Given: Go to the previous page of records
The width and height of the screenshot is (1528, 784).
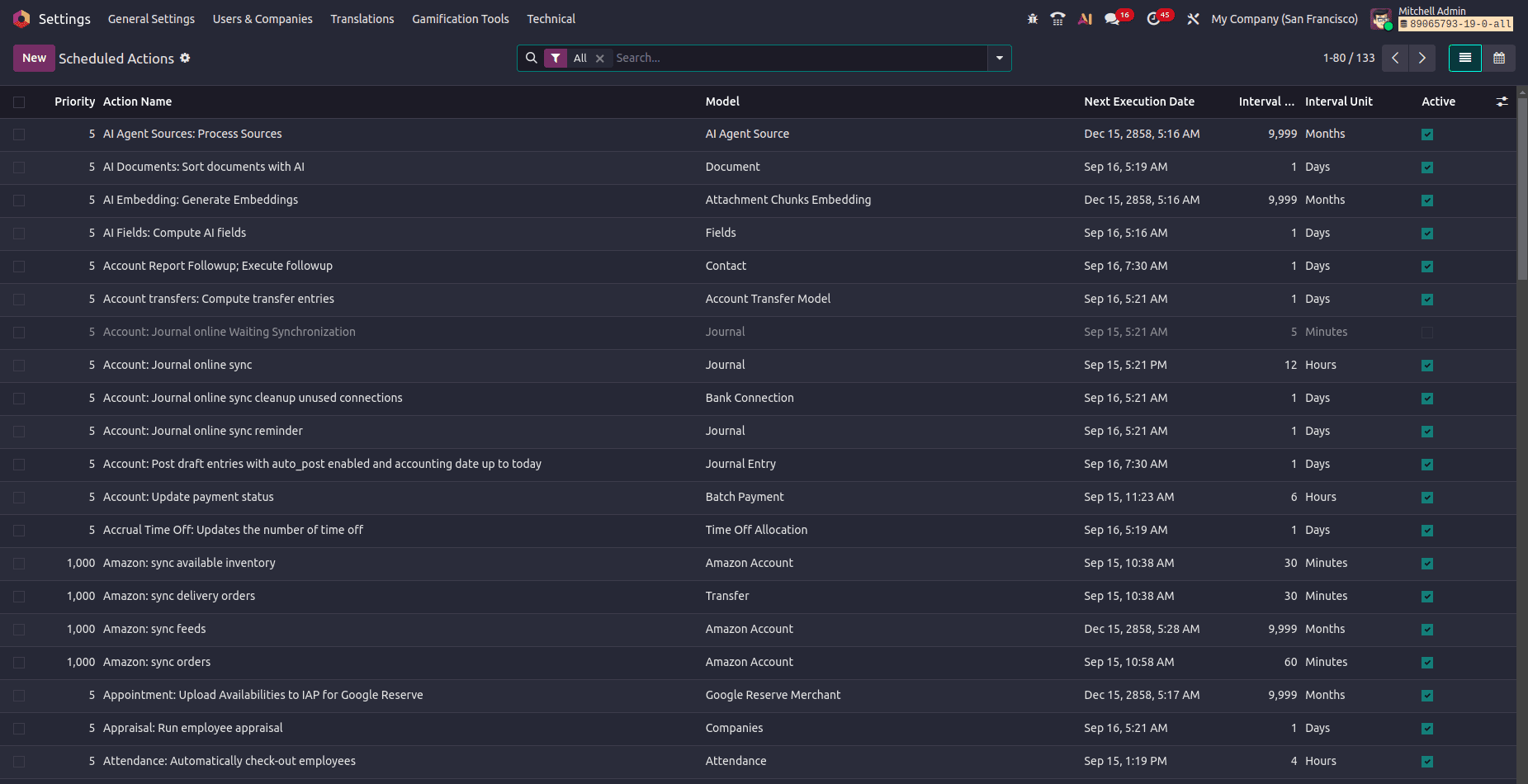Looking at the screenshot, I should click(x=1395, y=58).
